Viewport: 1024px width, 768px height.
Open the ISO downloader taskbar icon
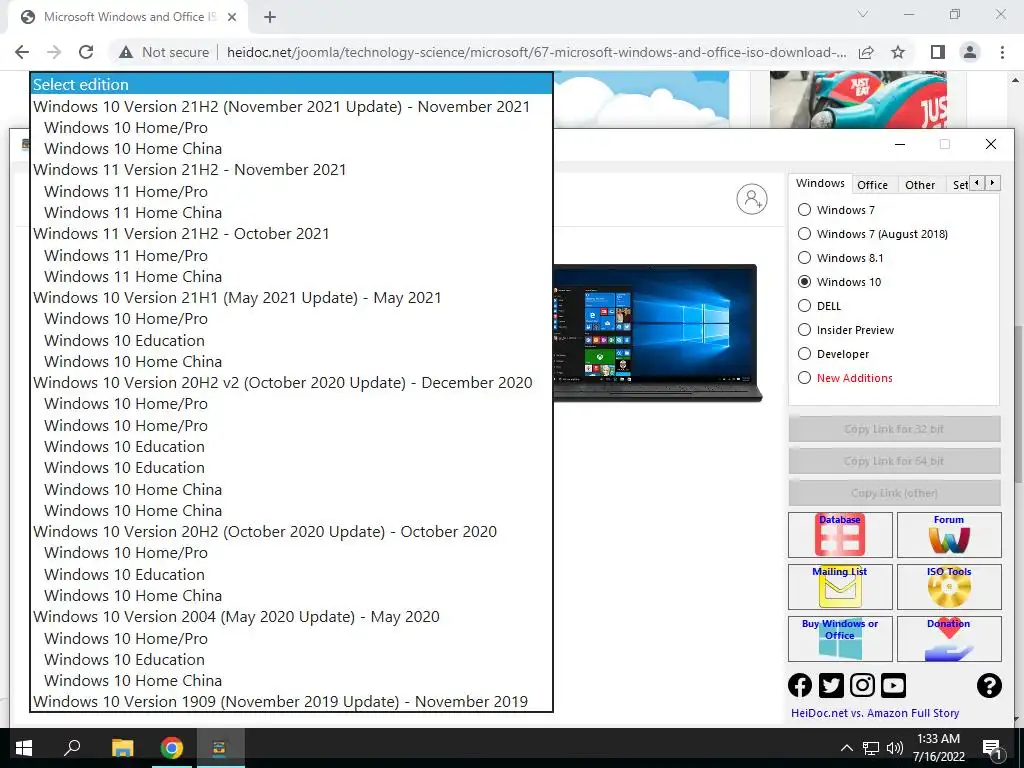219,748
